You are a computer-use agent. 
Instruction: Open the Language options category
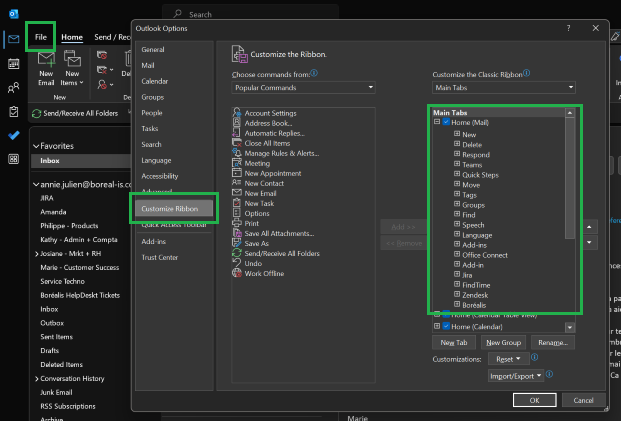[x=156, y=160]
